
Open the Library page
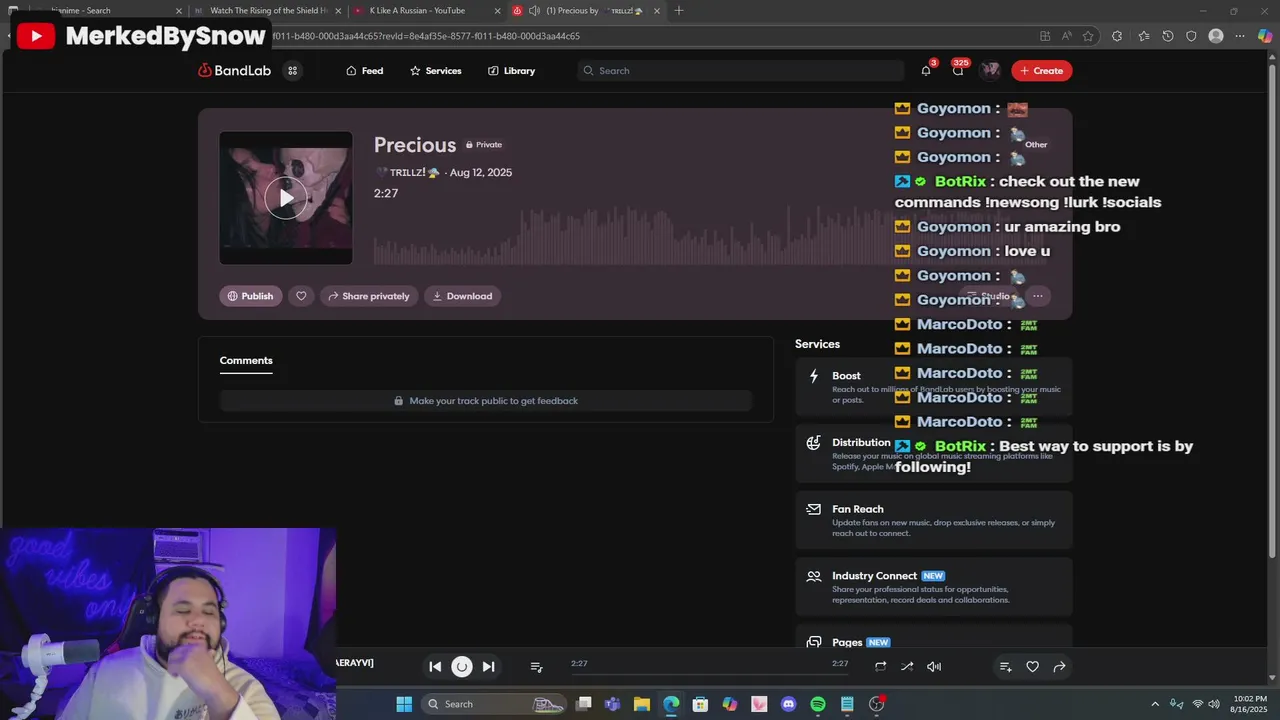(511, 71)
